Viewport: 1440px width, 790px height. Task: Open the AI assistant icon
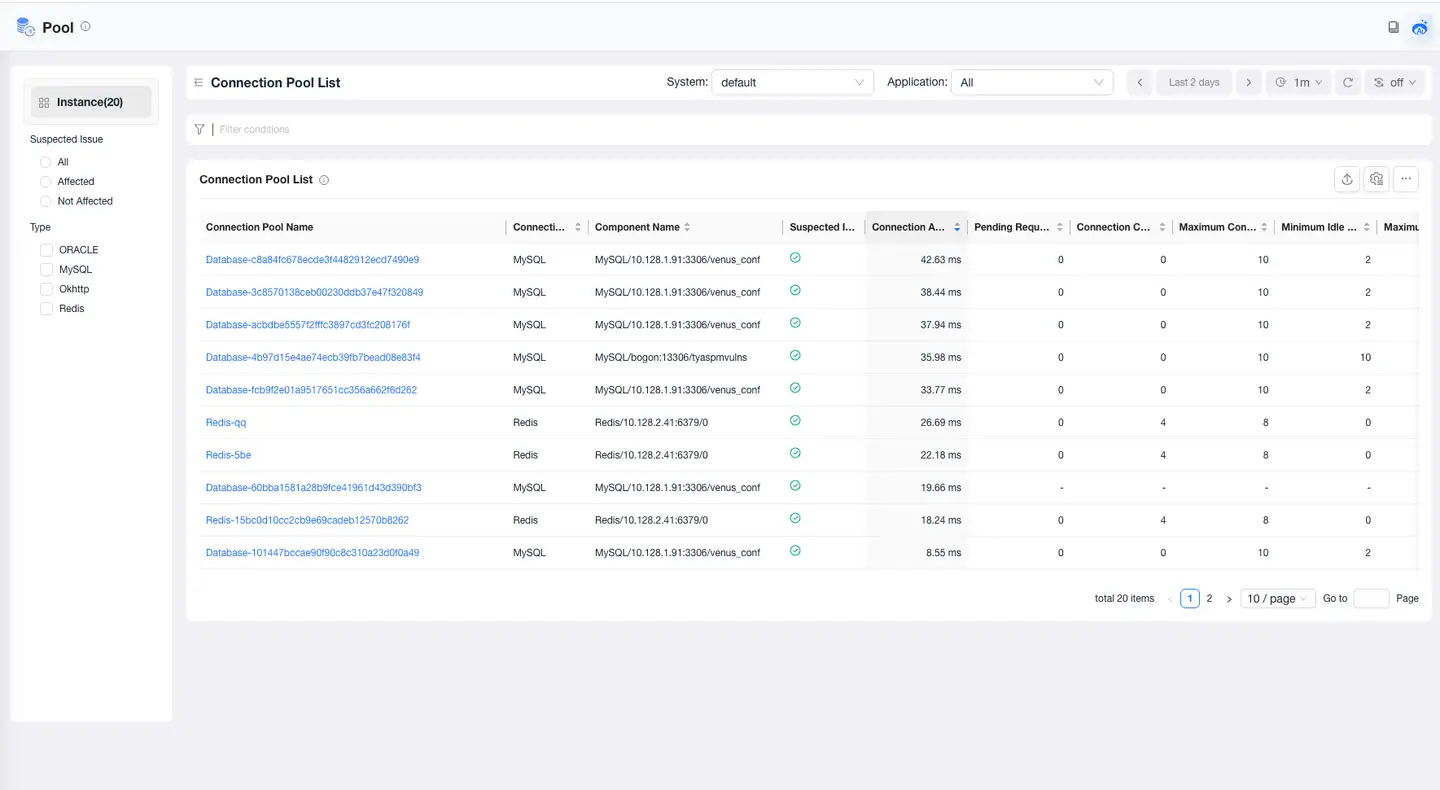(1420, 28)
